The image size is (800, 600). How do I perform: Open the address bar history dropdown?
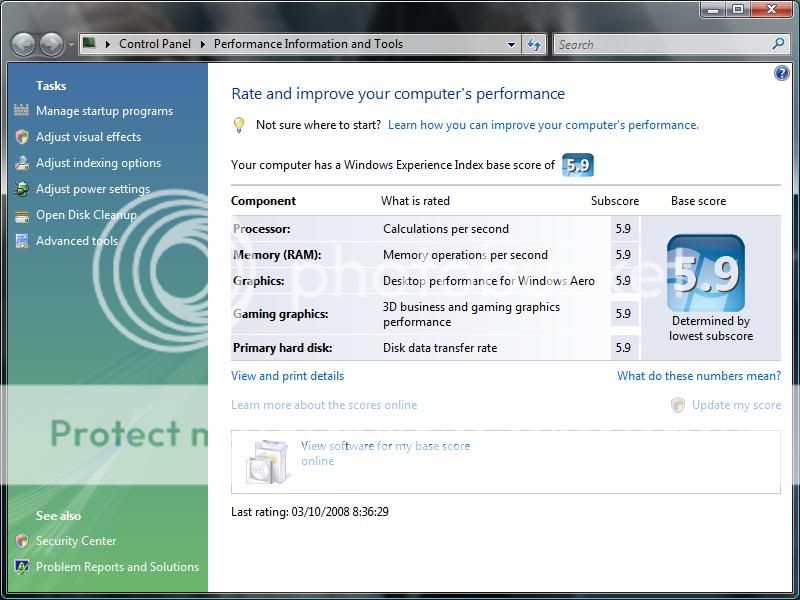[x=511, y=44]
